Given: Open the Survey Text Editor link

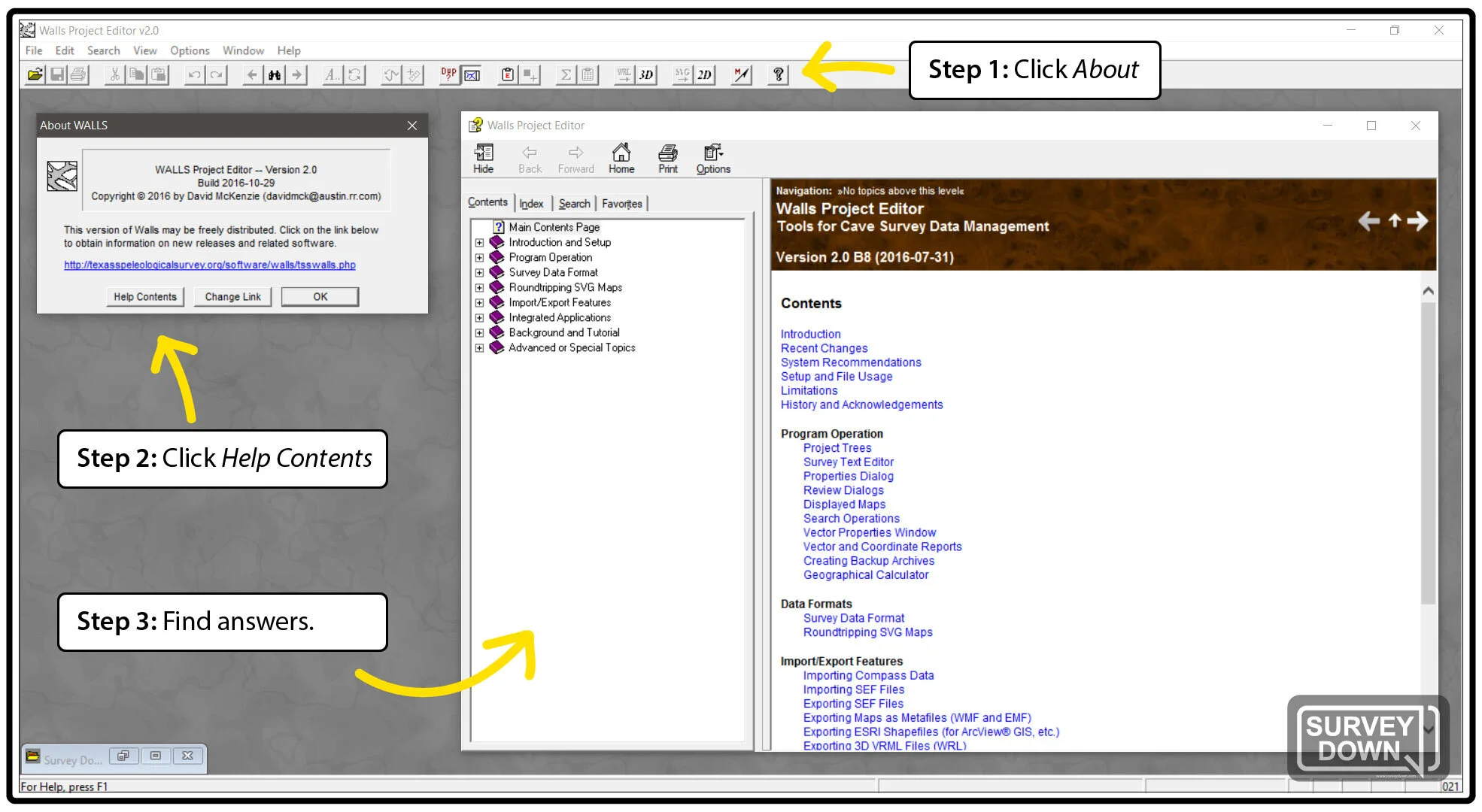Looking at the screenshot, I should tap(848, 462).
